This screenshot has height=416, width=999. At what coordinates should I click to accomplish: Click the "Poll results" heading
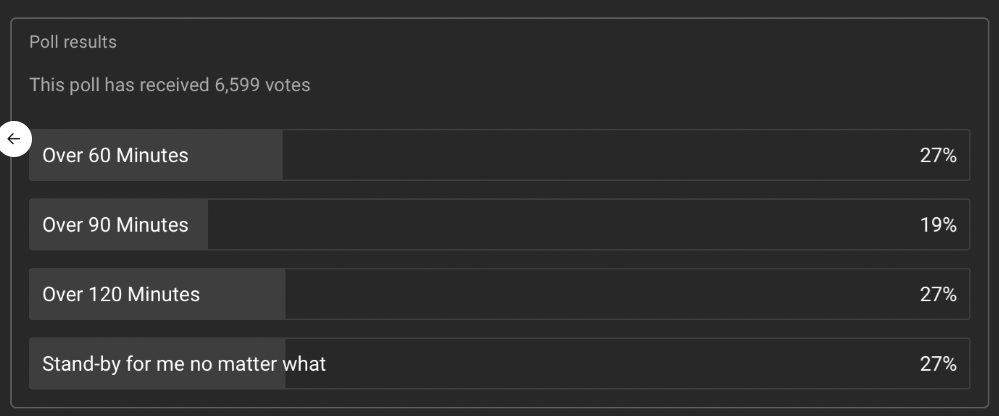[x=73, y=42]
